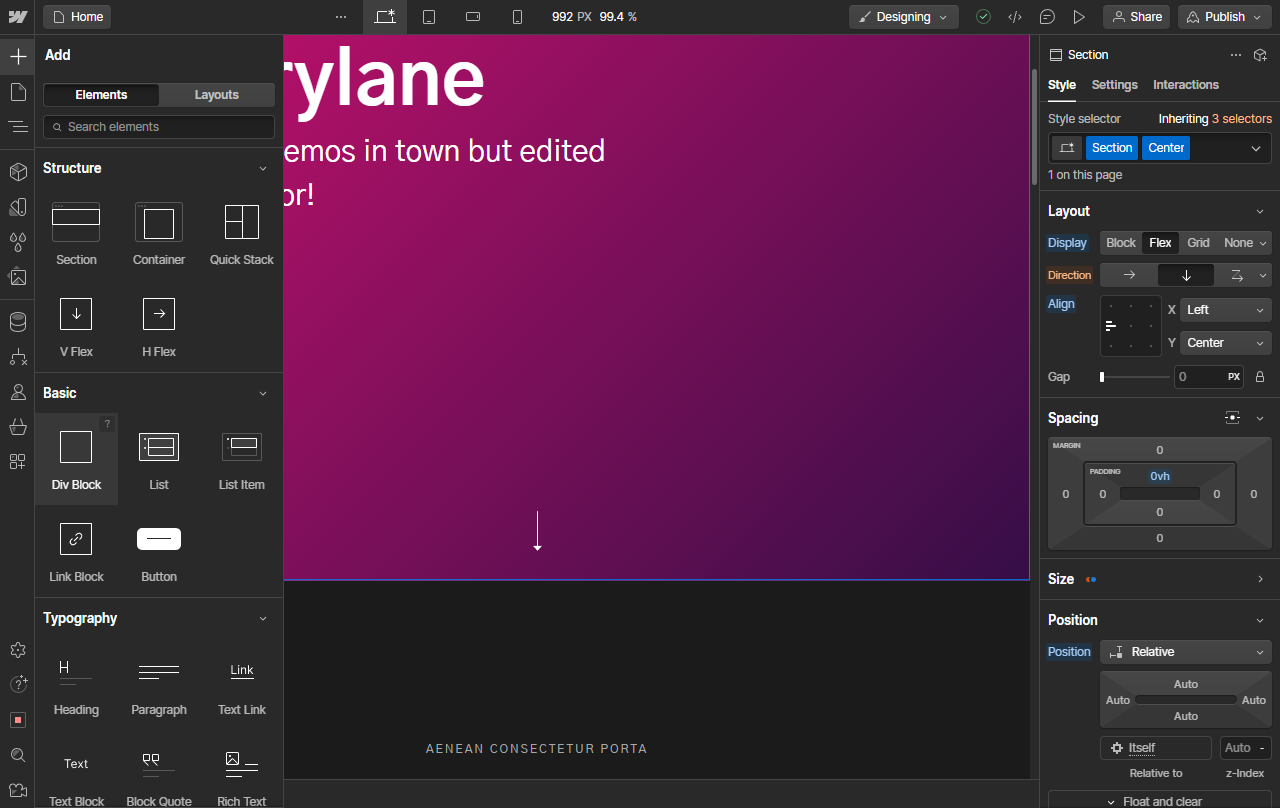Set display to Block
This screenshot has width=1280, height=808.
click(x=1121, y=243)
